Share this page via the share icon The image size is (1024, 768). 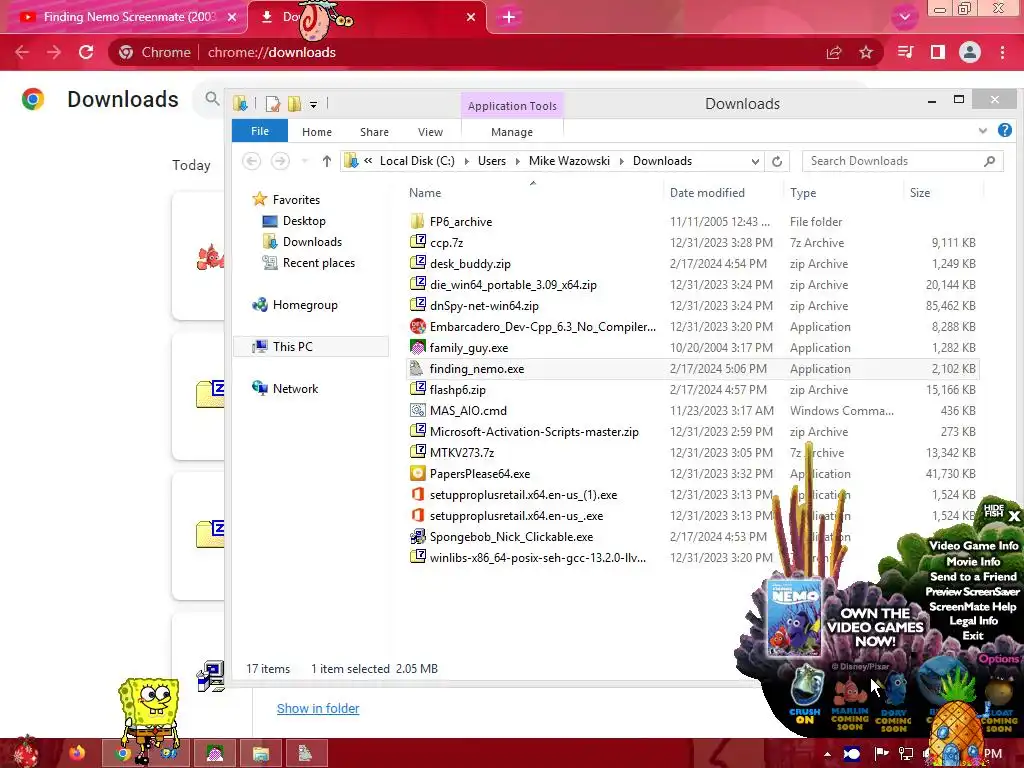point(834,52)
